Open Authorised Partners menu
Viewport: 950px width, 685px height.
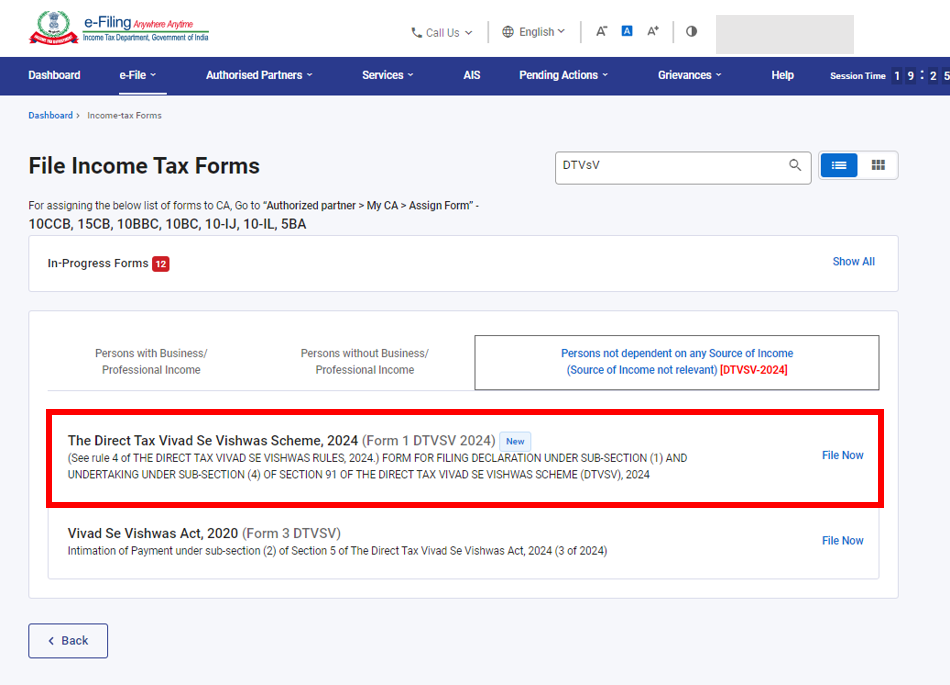259,75
